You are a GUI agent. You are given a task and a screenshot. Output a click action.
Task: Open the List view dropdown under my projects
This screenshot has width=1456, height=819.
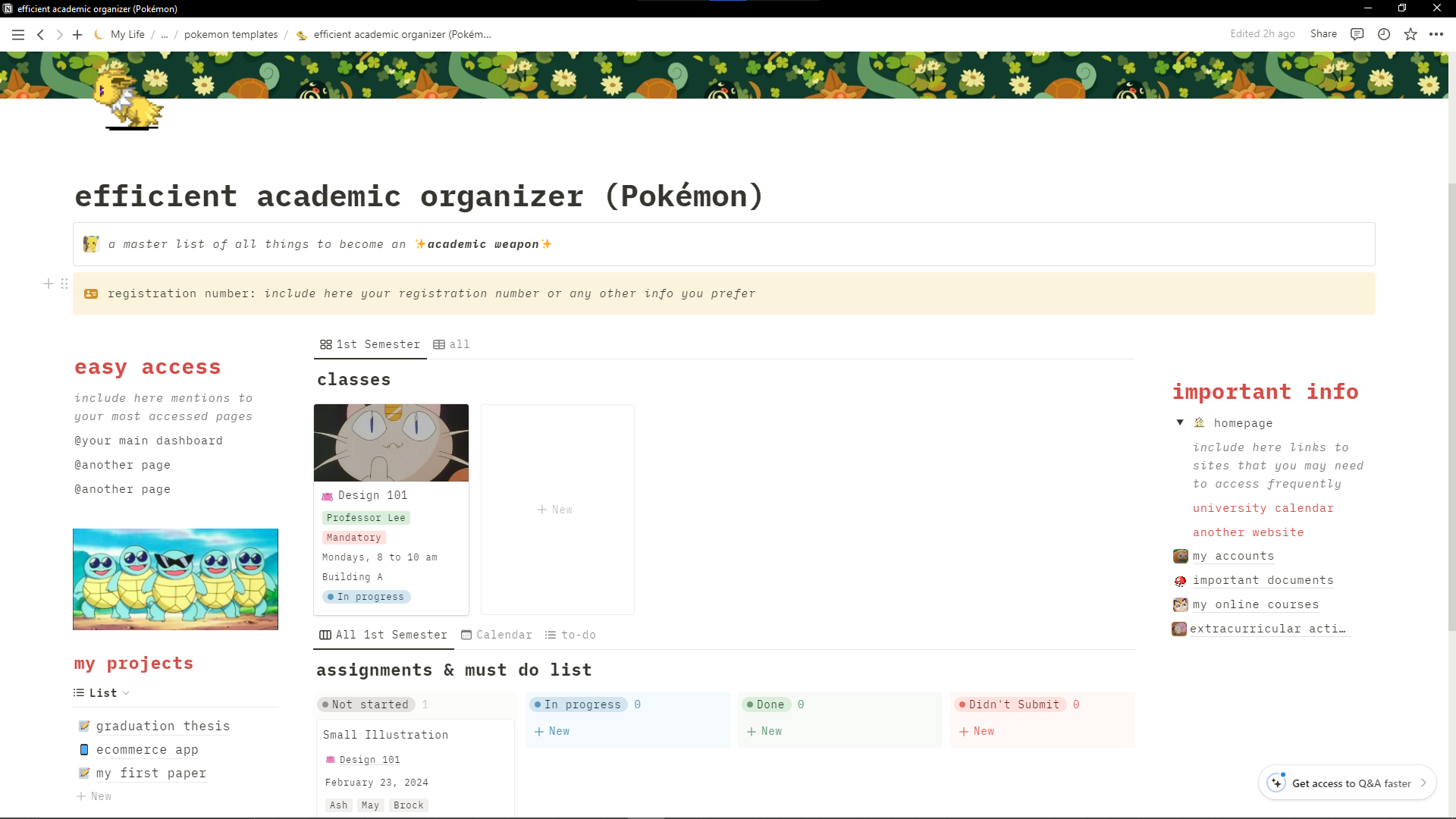[102, 692]
